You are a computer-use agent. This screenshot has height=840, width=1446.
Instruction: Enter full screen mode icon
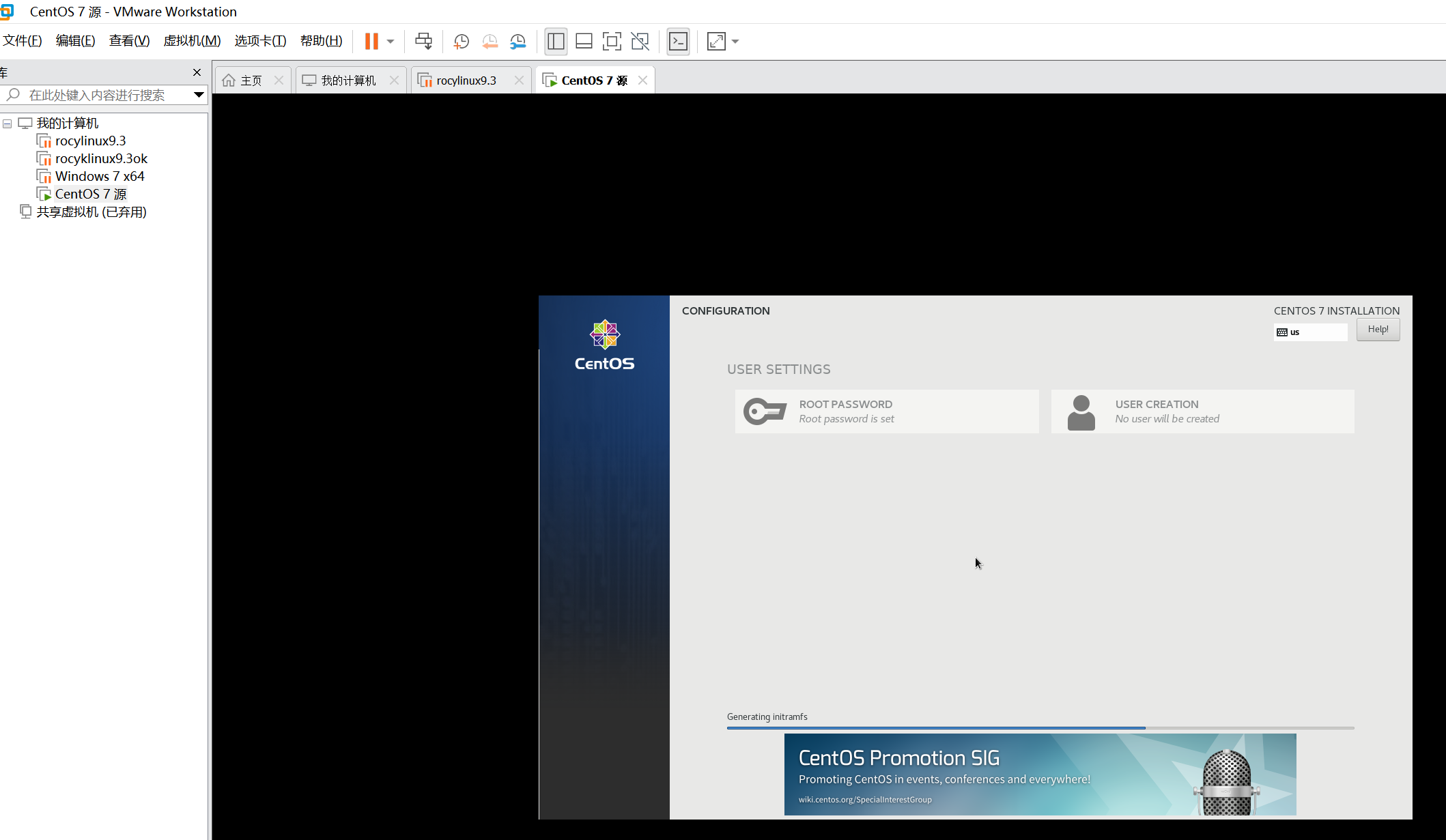[612, 41]
